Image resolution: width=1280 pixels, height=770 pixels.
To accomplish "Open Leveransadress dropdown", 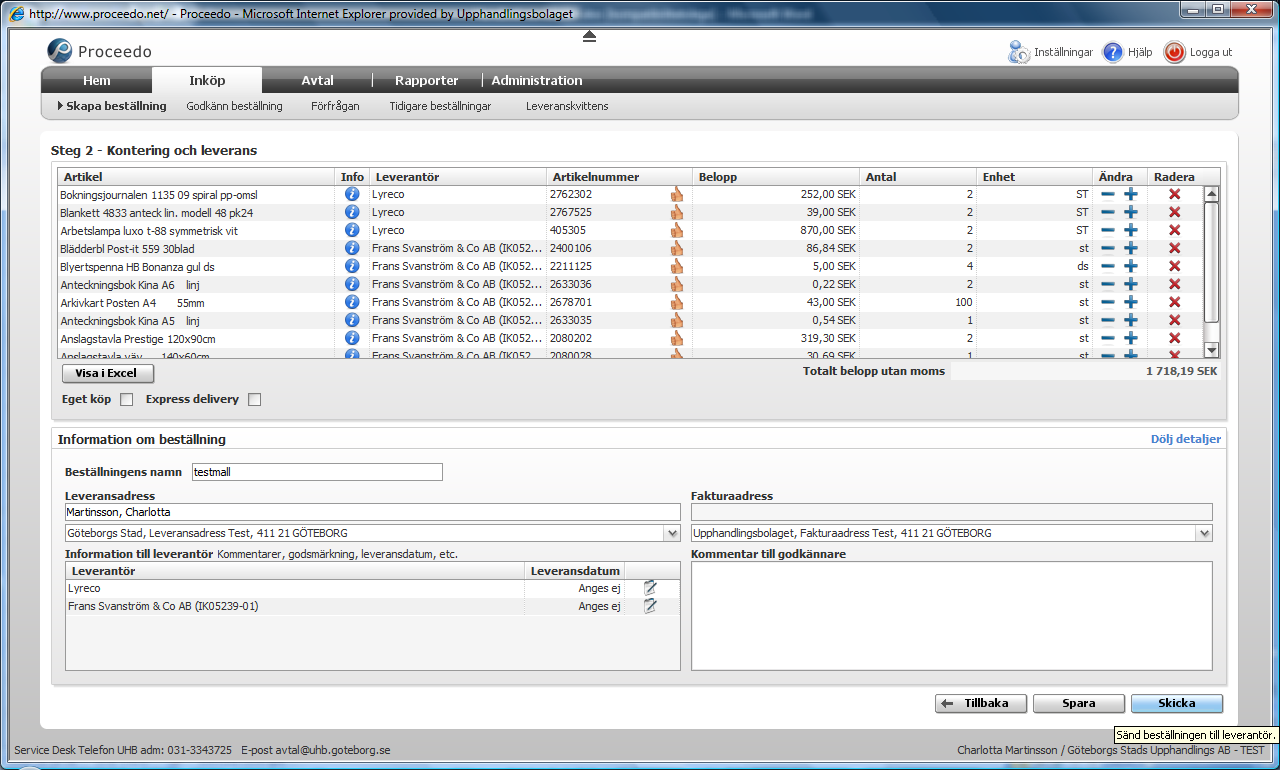I will [672, 534].
